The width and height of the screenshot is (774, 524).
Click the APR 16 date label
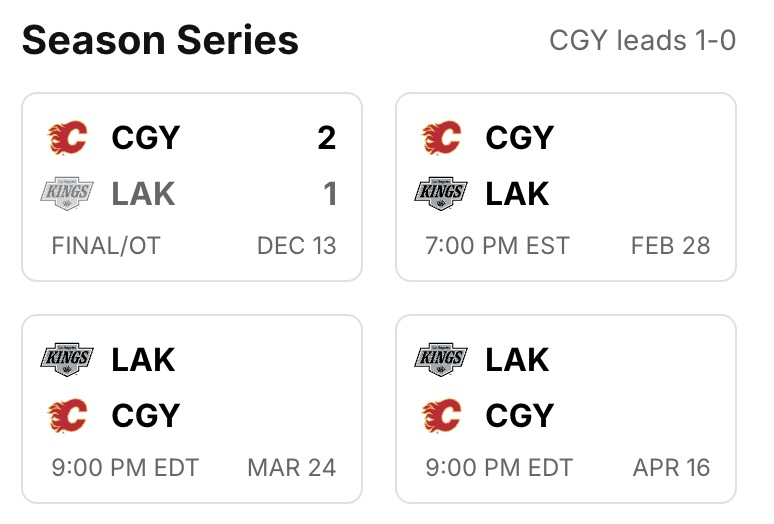671,467
